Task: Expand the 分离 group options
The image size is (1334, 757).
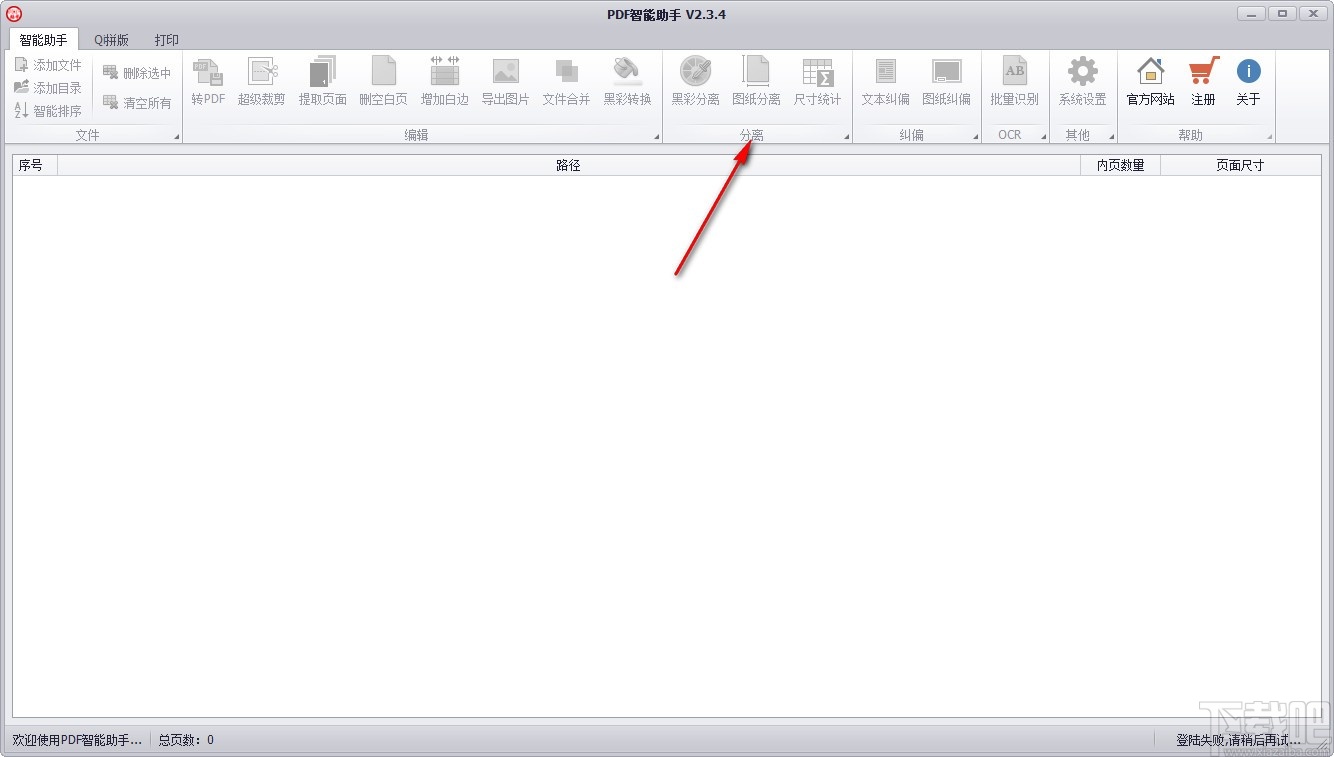Action: (847, 134)
